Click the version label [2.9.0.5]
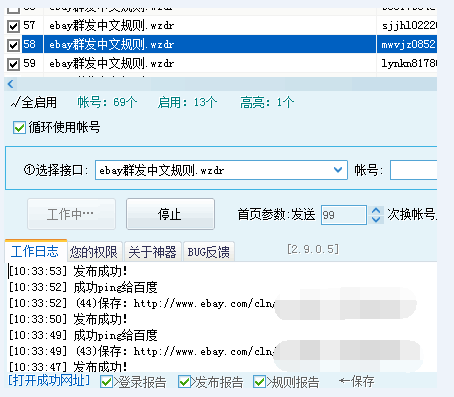 [x=313, y=249]
